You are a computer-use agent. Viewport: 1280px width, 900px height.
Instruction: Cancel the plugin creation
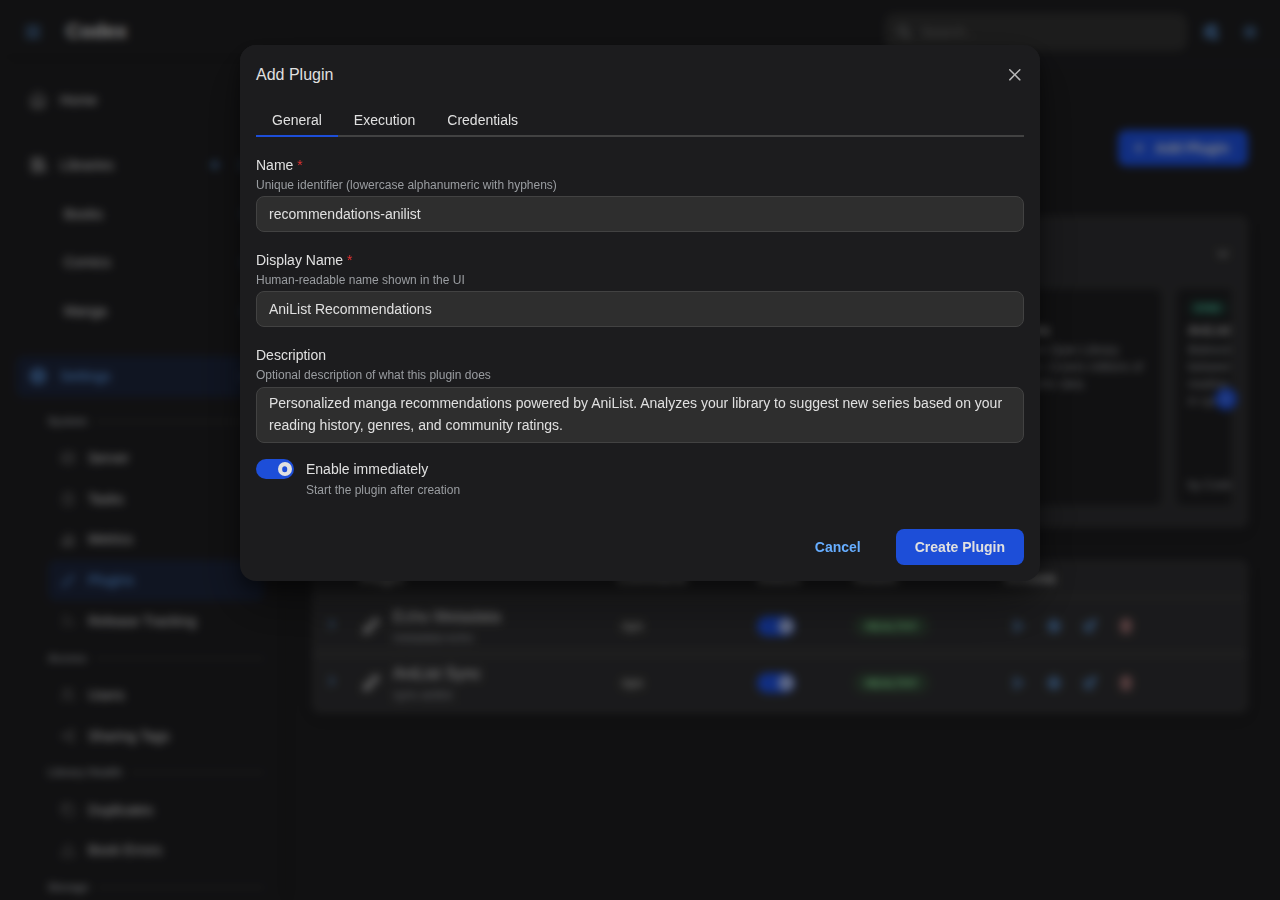pos(837,547)
